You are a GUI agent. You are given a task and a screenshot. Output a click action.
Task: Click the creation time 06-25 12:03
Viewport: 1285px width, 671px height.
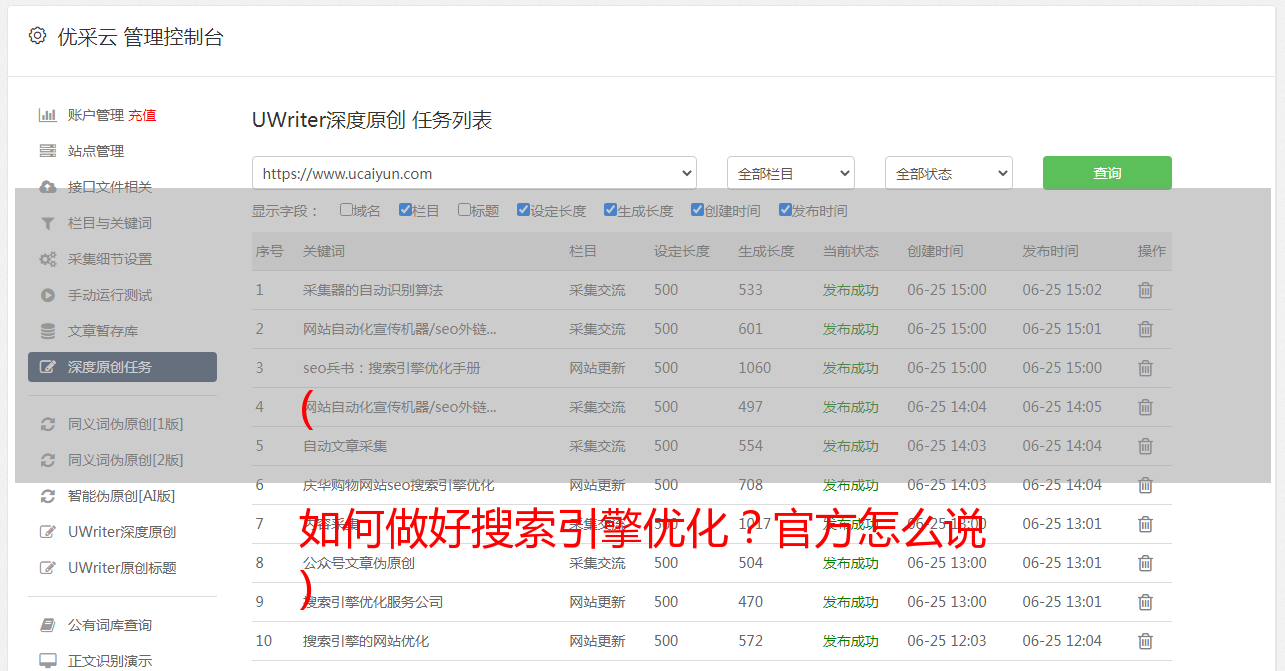[947, 641]
